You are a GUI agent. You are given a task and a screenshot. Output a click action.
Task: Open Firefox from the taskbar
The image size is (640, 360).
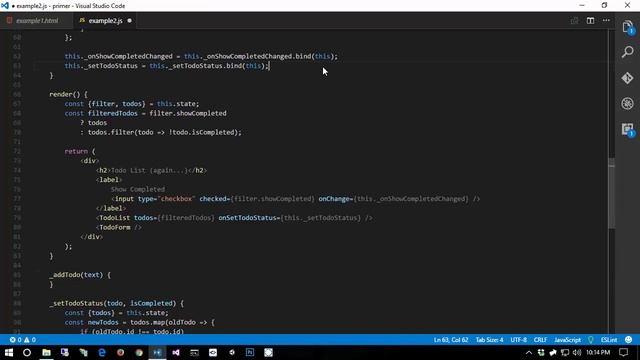pyautogui.click(x=120, y=353)
